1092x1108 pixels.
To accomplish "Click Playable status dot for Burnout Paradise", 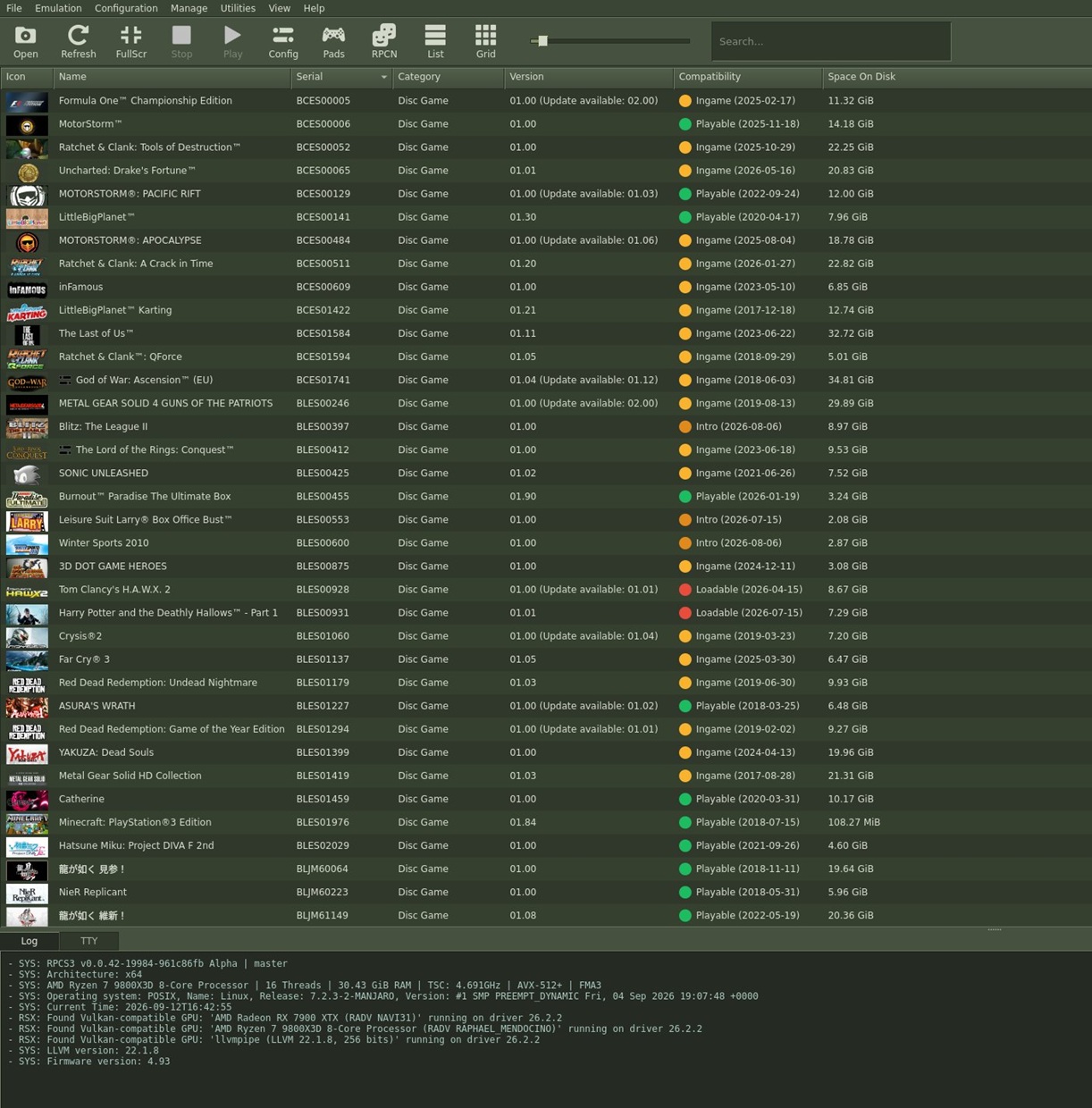I will click(x=685, y=497).
